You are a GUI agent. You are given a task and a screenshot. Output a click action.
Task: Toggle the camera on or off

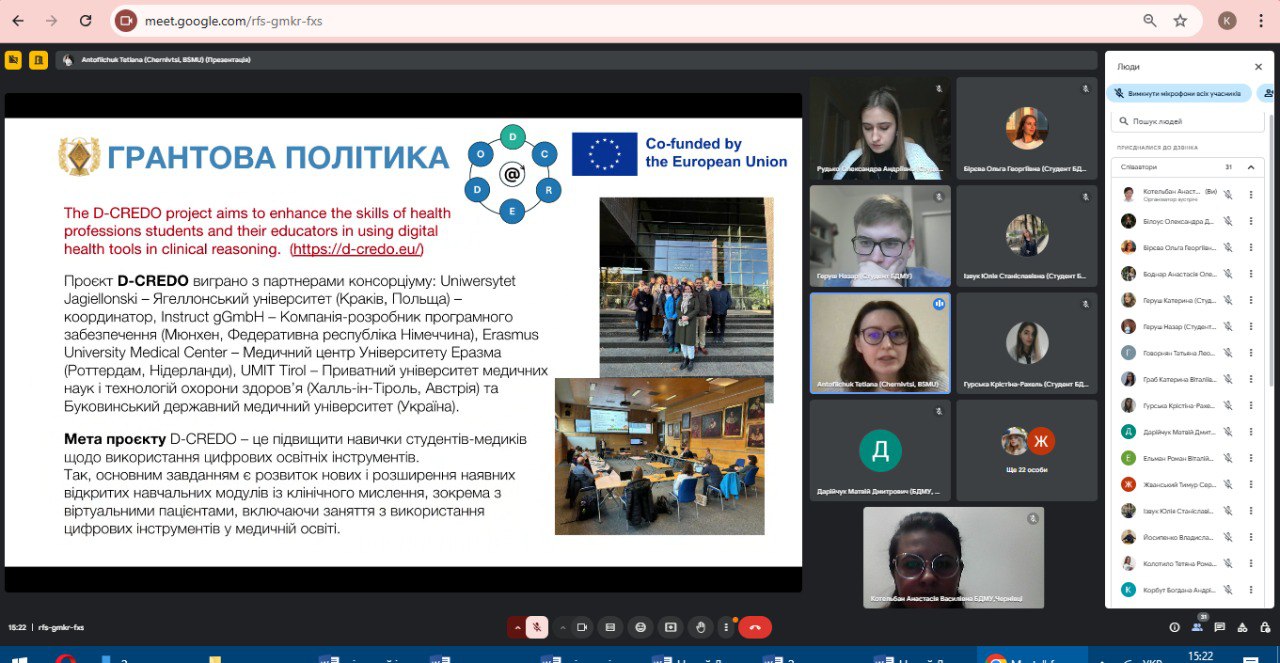pyautogui.click(x=582, y=627)
